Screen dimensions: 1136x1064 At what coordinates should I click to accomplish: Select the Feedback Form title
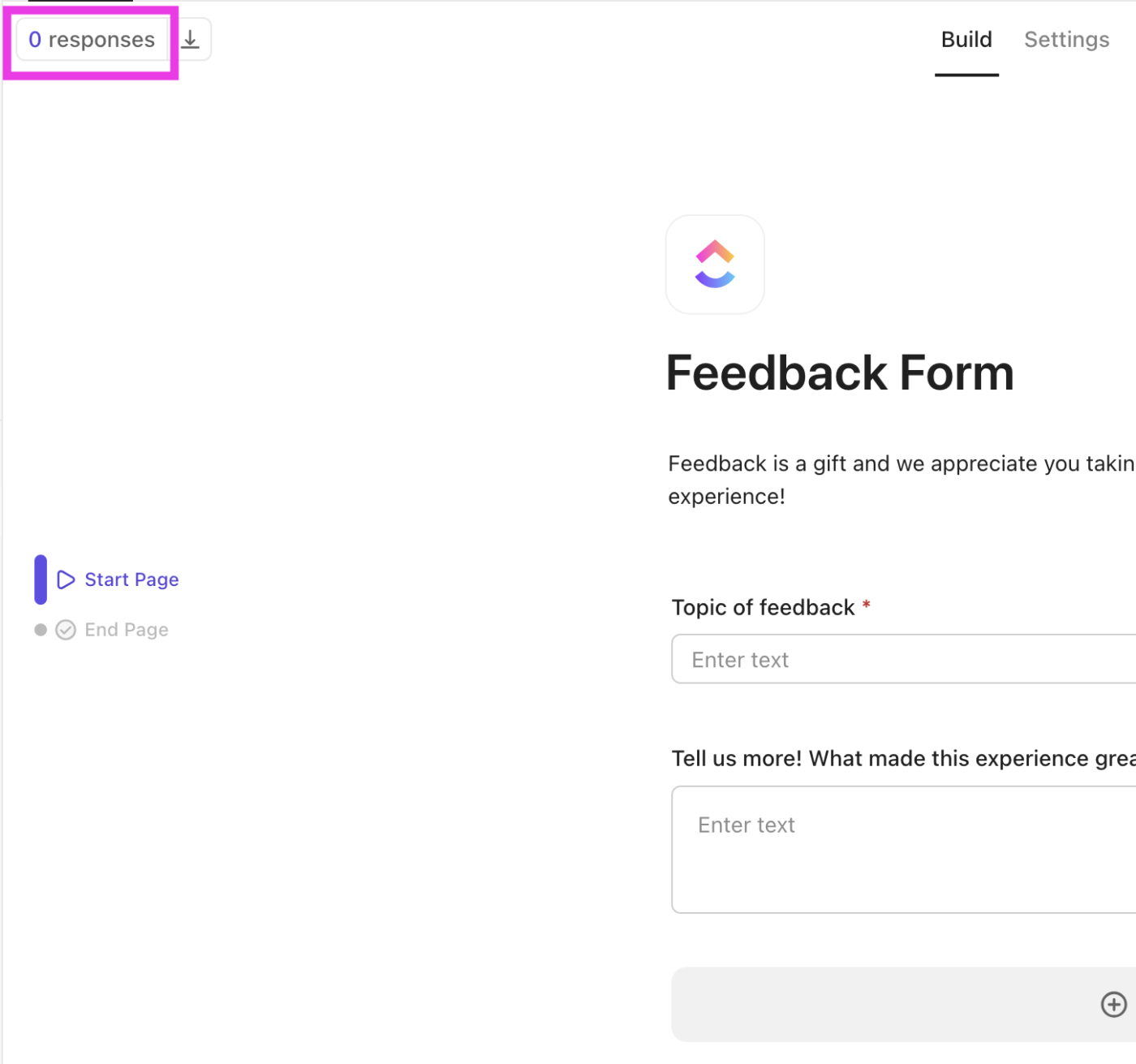coord(840,373)
